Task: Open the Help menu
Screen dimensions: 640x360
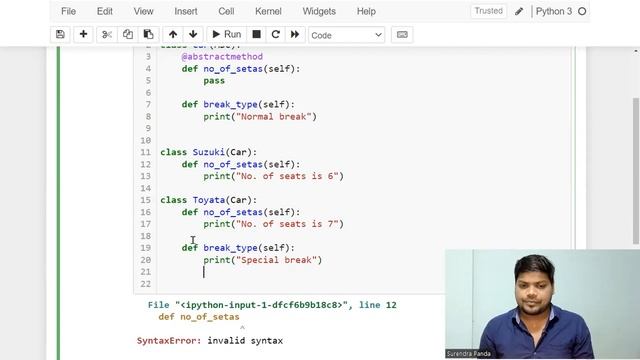Action: pyautogui.click(x=366, y=11)
